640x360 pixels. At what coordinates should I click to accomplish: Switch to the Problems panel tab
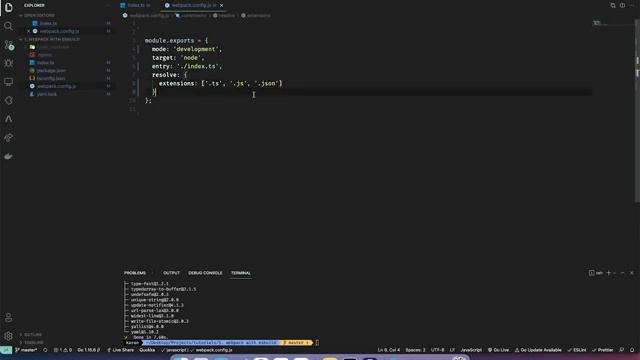135,273
